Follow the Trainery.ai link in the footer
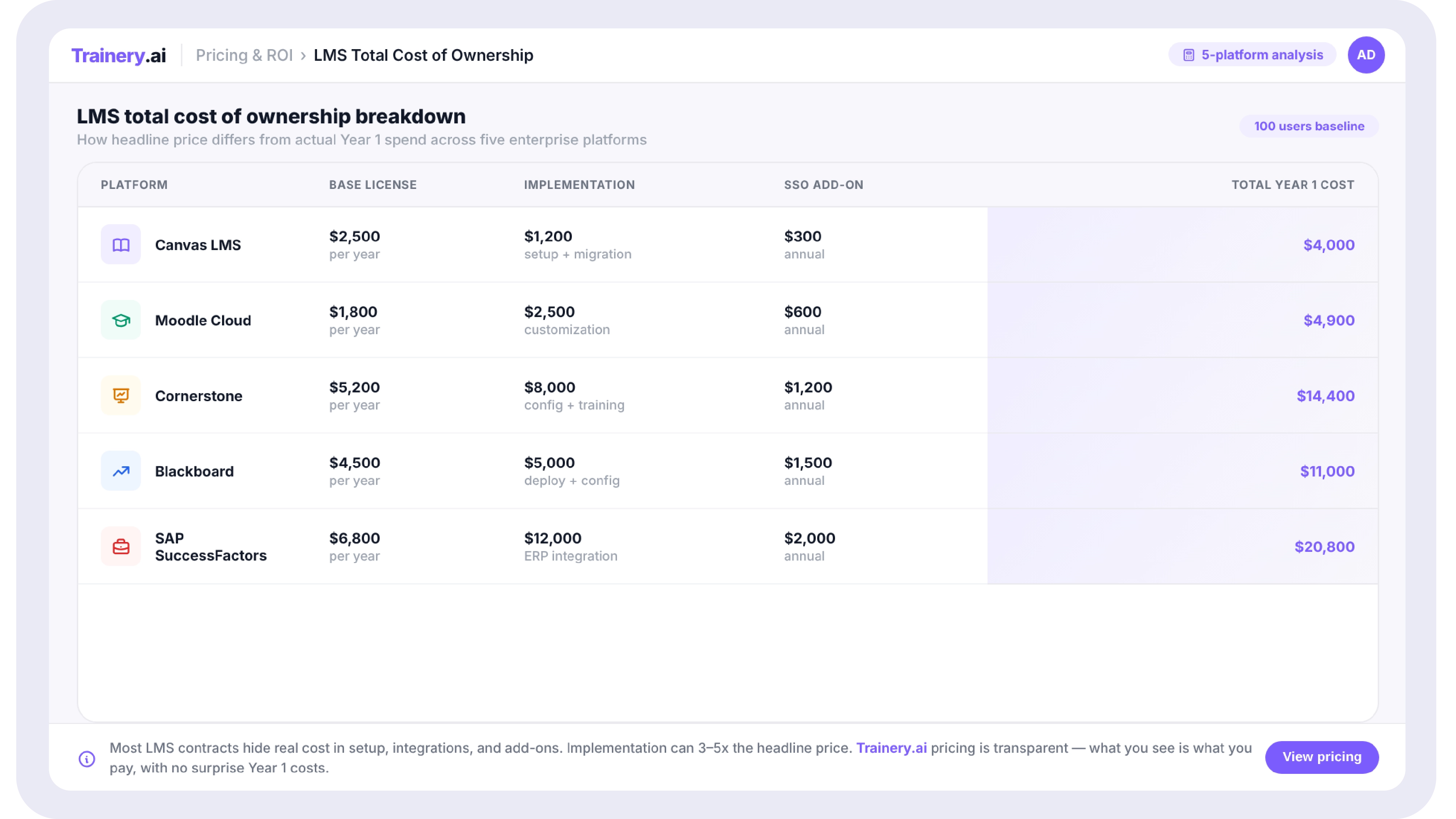The image size is (1456, 819). pyautogui.click(x=891, y=748)
